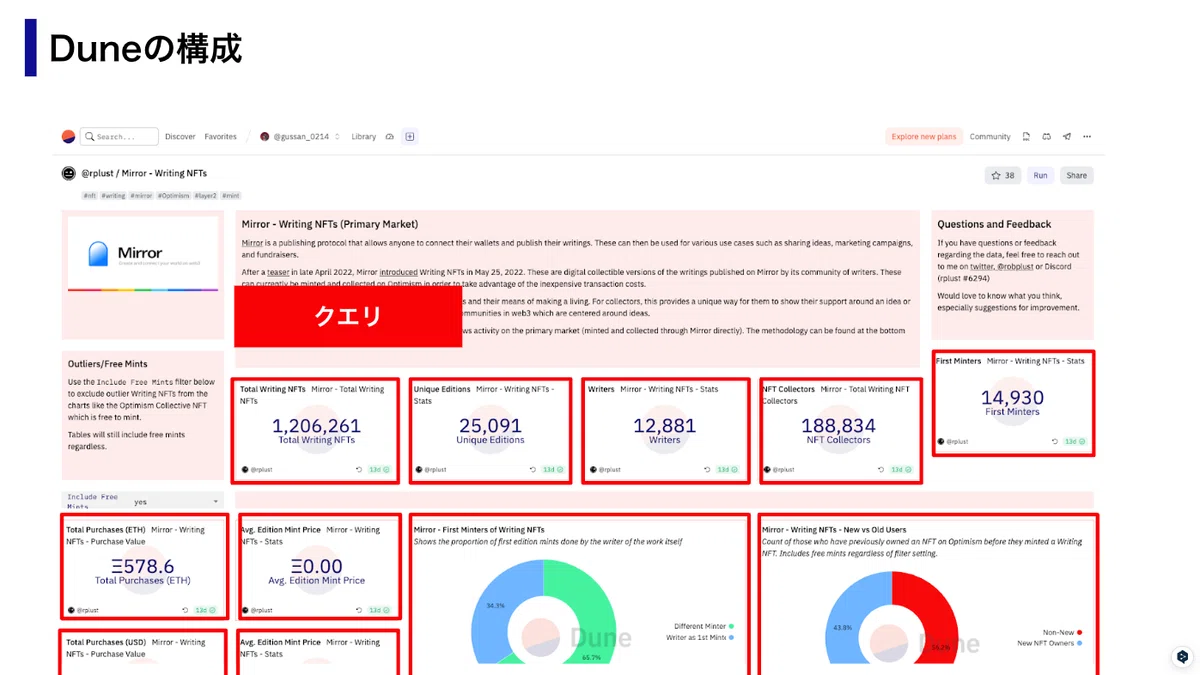The width and height of the screenshot is (1200, 675).
Task: Open the Include Free Mints dropdown
Action: (142, 501)
